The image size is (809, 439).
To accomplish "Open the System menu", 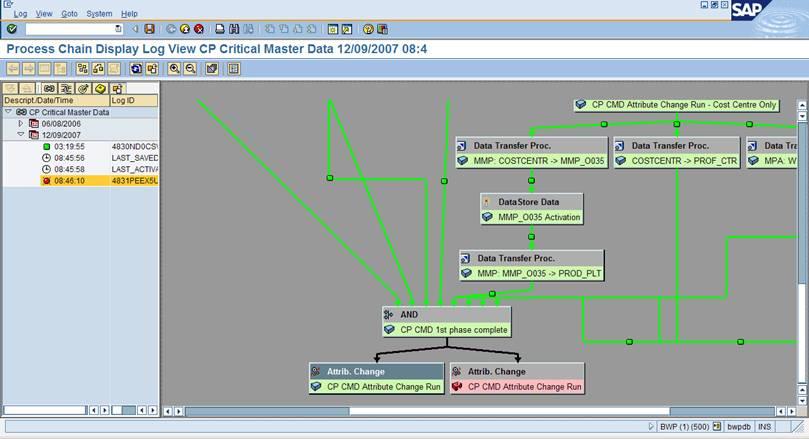I will (x=99, y=14).
